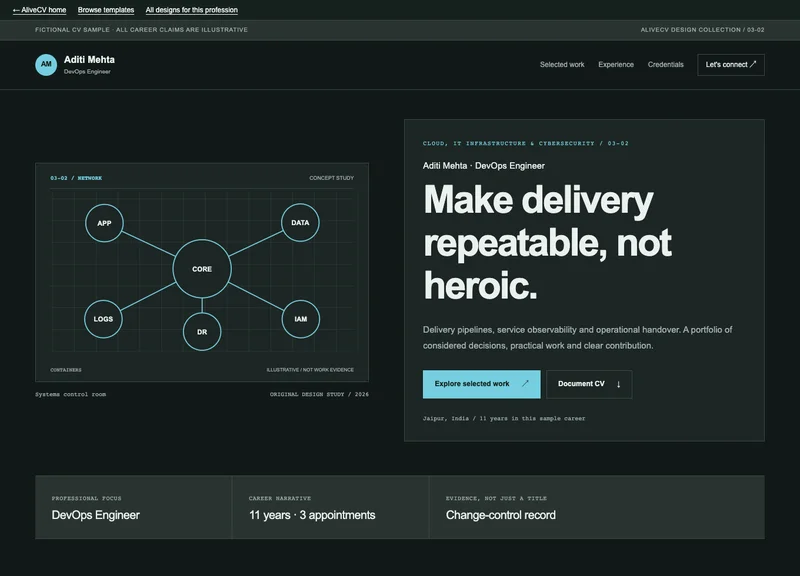Open Browse templates link
The width and height of the screenshot is (800, 576).
coord(106,10)
